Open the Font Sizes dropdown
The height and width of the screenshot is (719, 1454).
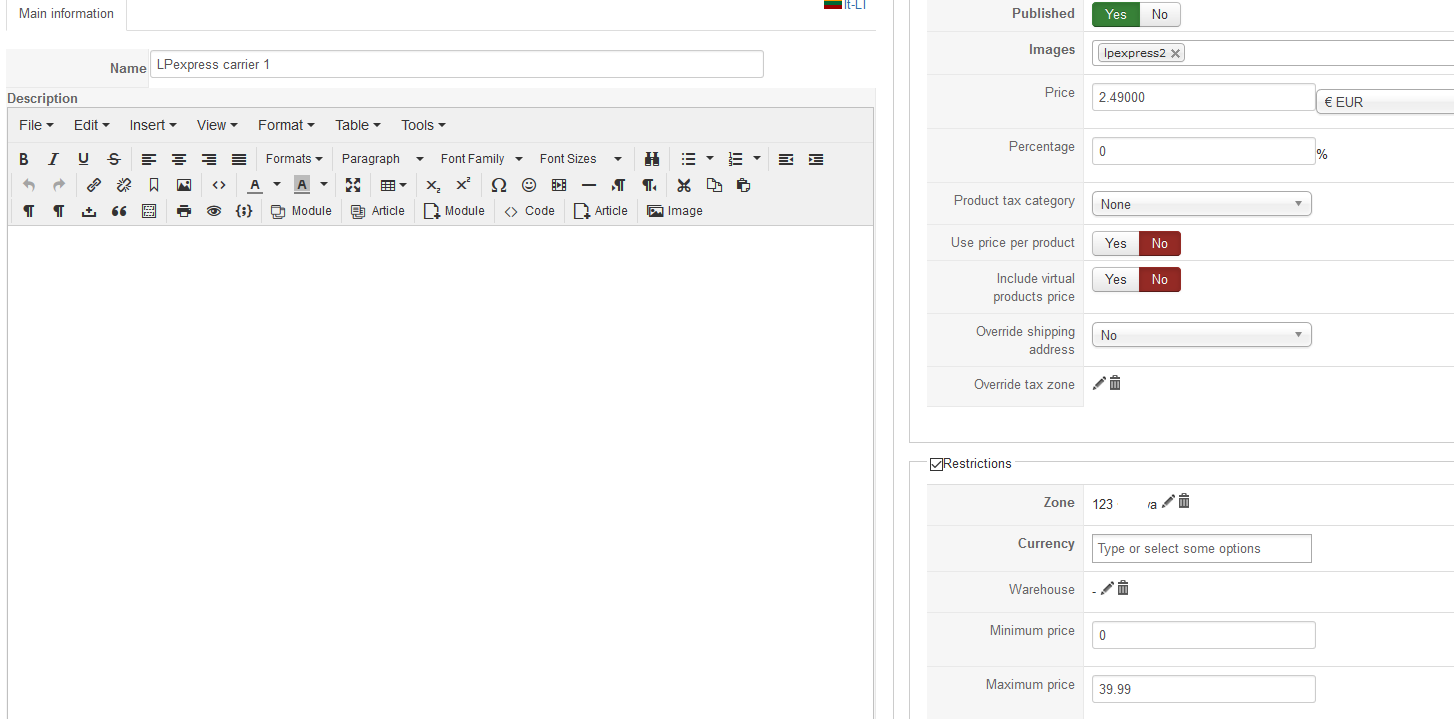click(x=581, y=159)
